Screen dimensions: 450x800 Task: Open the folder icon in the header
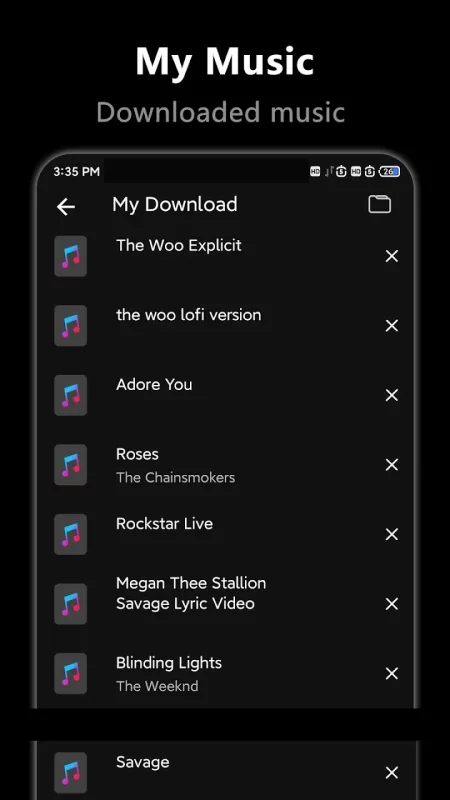click(x=380, y=204)
